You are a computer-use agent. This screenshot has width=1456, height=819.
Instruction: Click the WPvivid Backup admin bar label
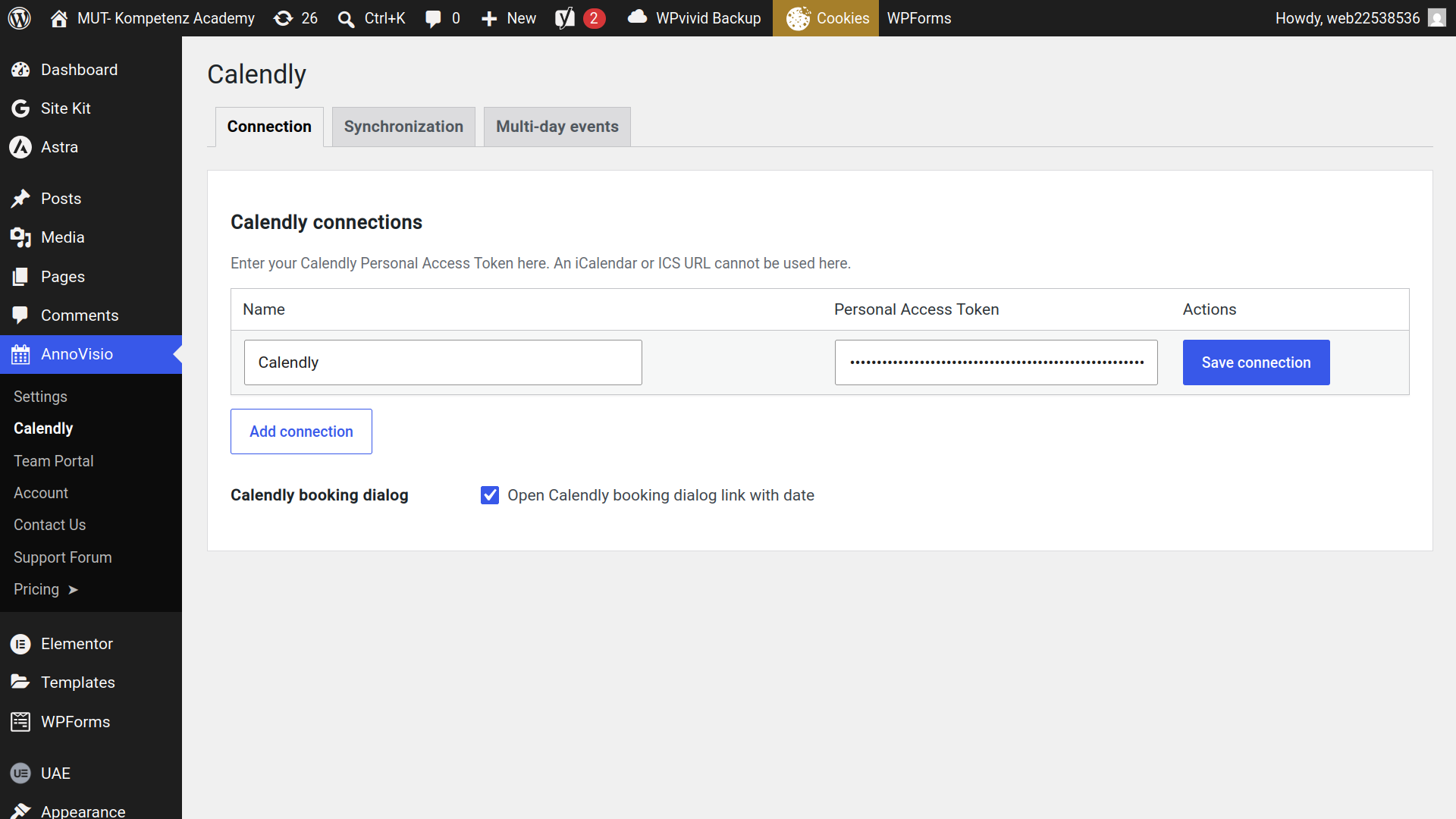pos(708,18)
